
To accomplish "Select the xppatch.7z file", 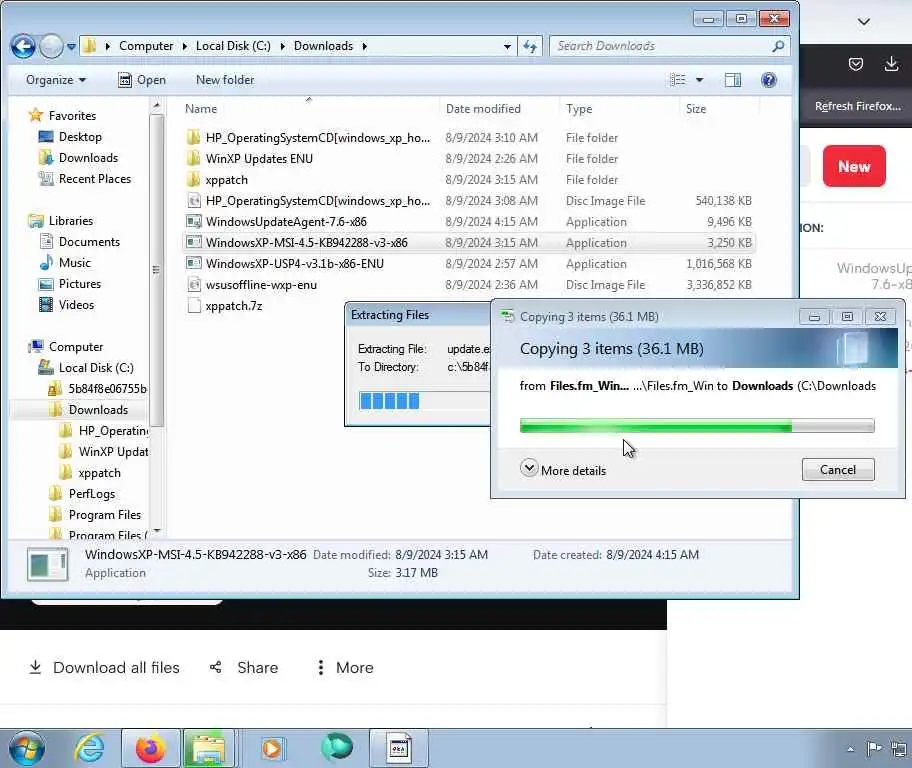I will (233, 305).
